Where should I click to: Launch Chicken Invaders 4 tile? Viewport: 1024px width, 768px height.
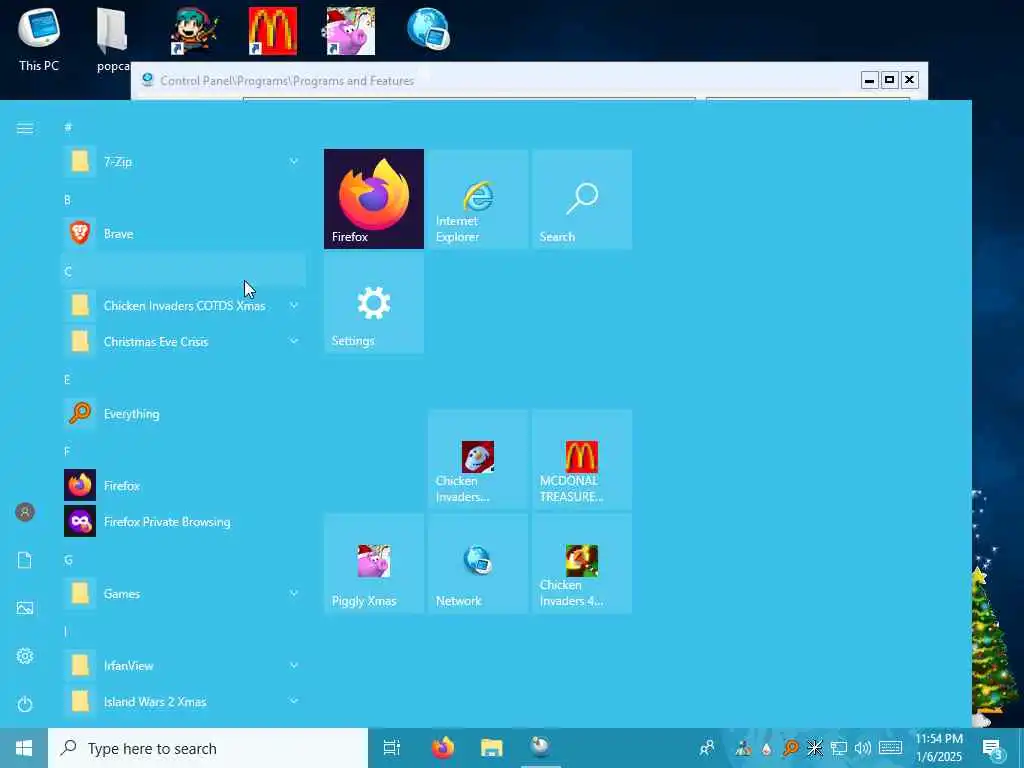(x=582, y=564)
